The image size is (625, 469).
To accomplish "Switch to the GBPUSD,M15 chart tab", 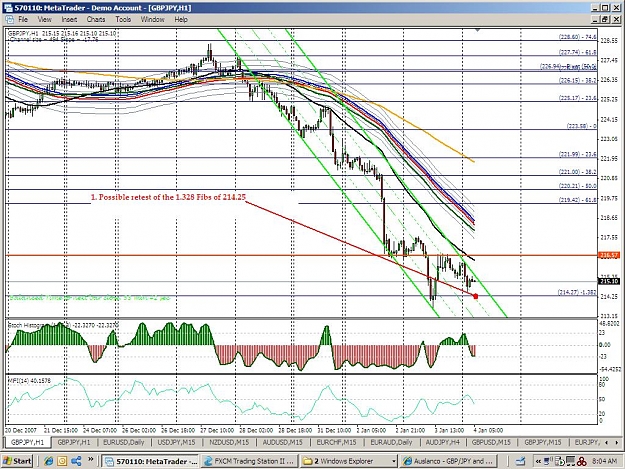I will 491,442.
